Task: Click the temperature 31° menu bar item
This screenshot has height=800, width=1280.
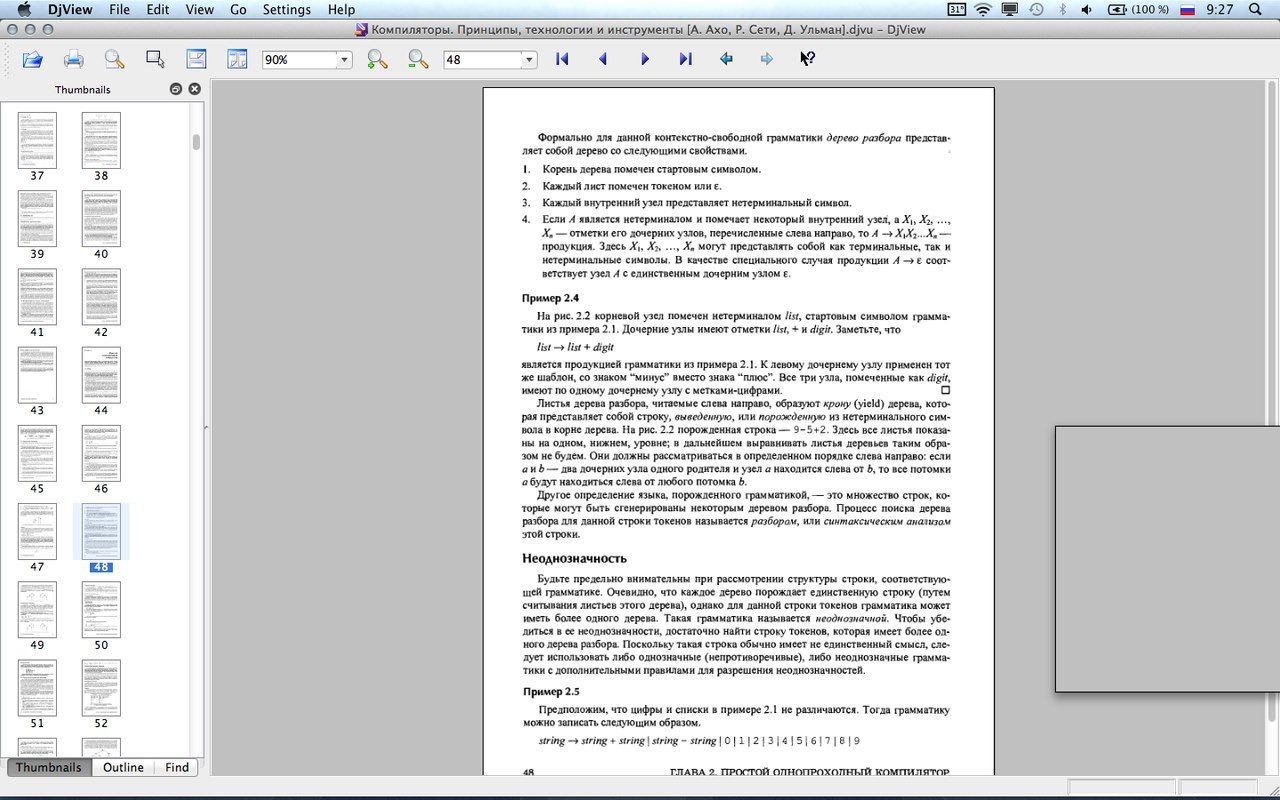Action: click(957, 9)
